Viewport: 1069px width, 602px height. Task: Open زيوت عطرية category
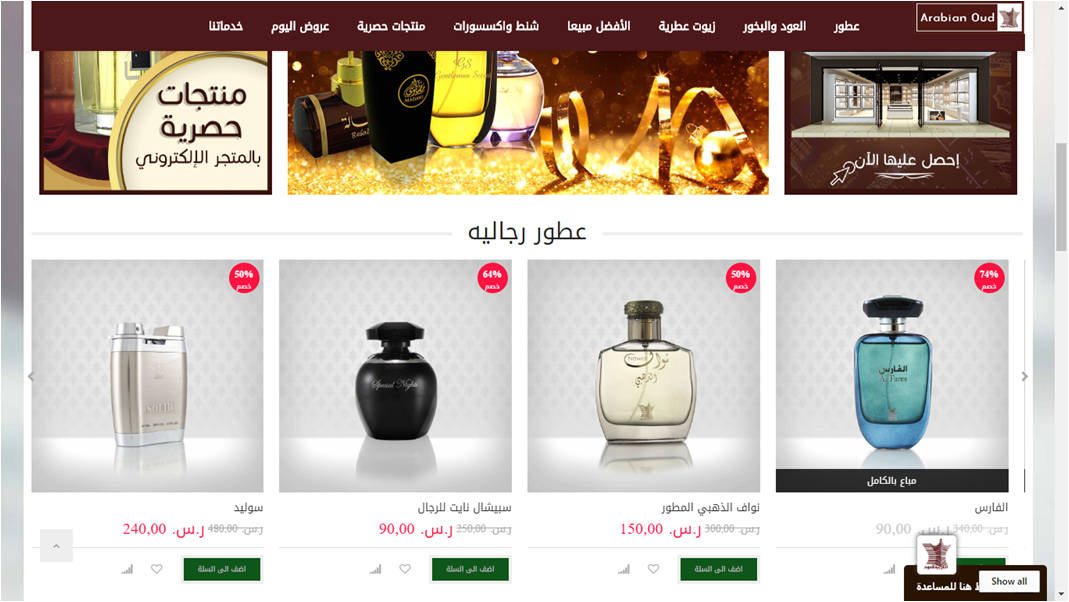tap(687, 26)
